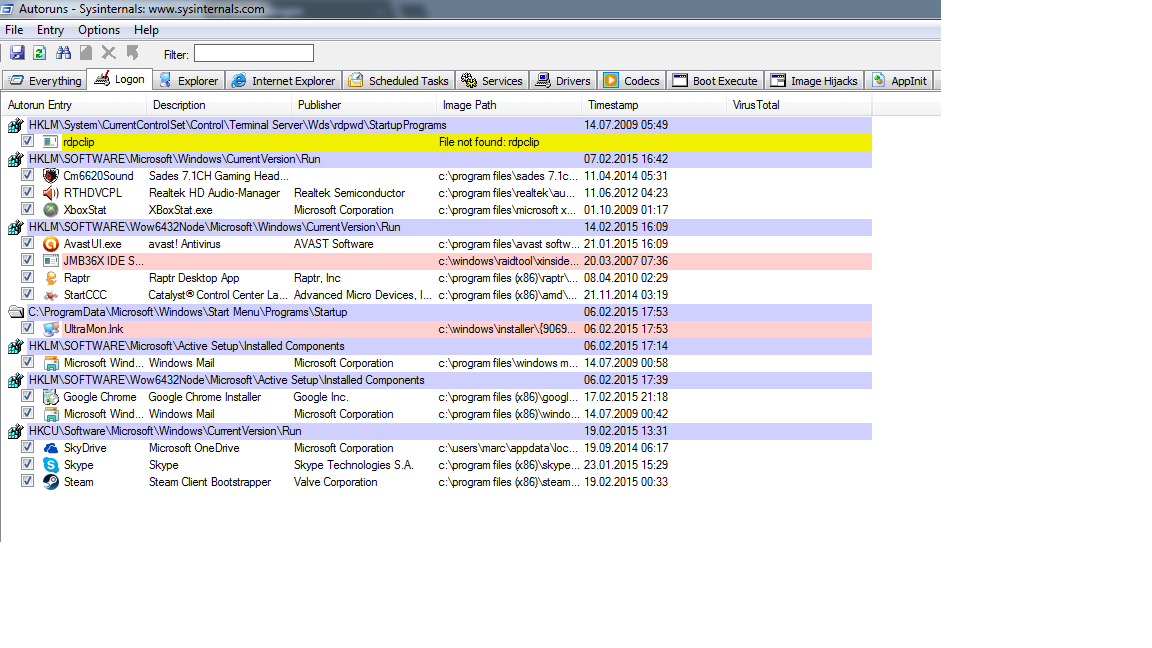This screenshot has height=648, width=1152.
Task: Click the Delete X toolbar icon
Action: pyautogui.click(x=109, y=53)
